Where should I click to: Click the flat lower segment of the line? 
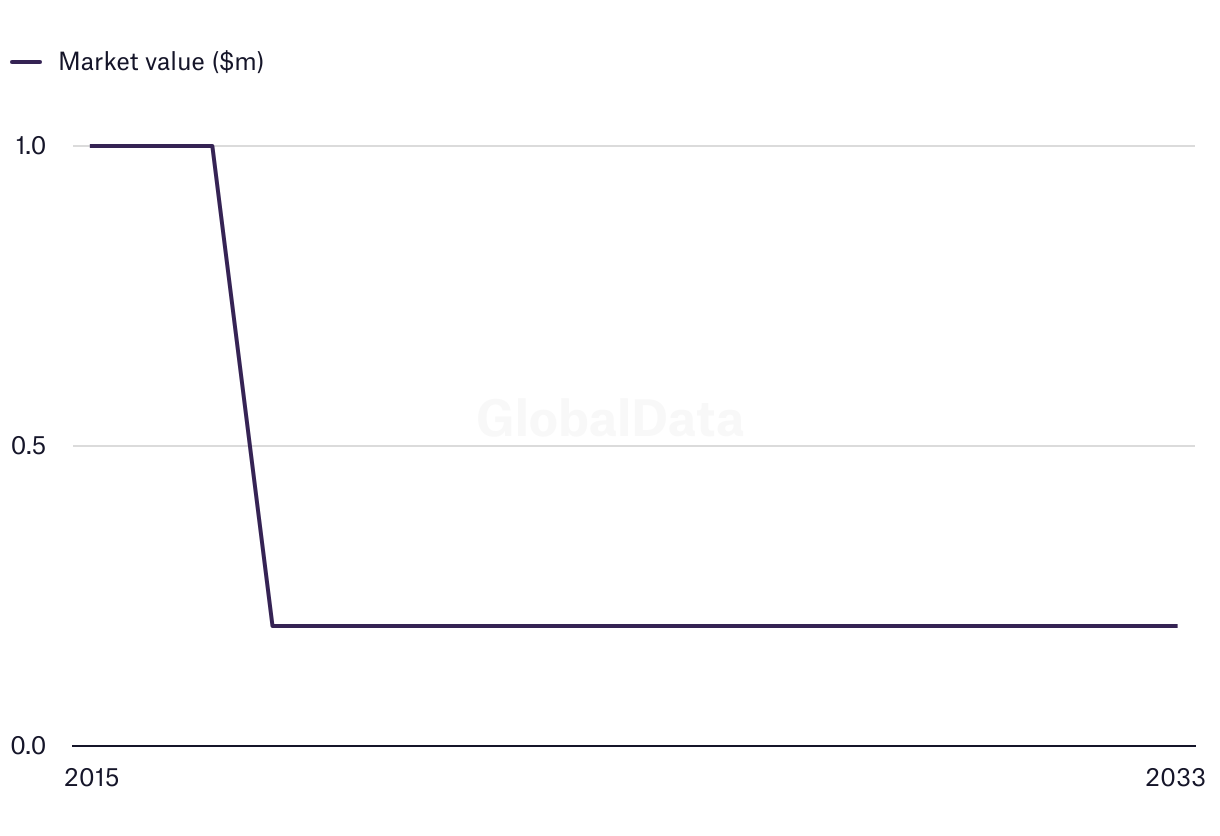point(724,626)
